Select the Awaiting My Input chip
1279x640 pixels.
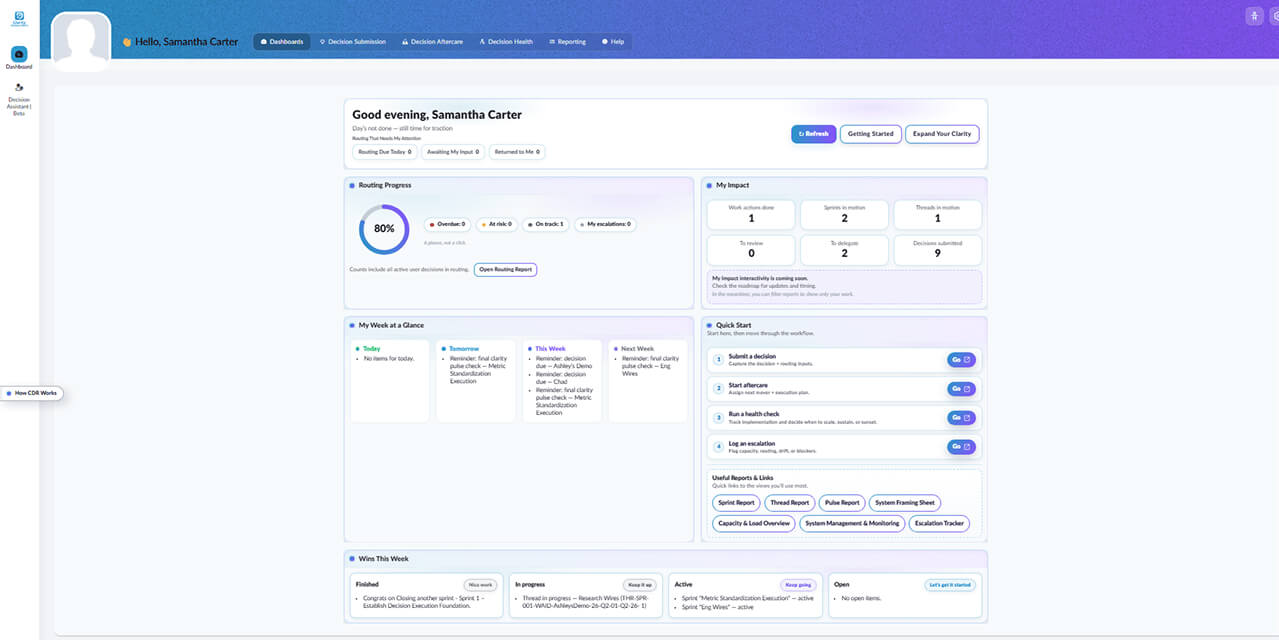453,152
